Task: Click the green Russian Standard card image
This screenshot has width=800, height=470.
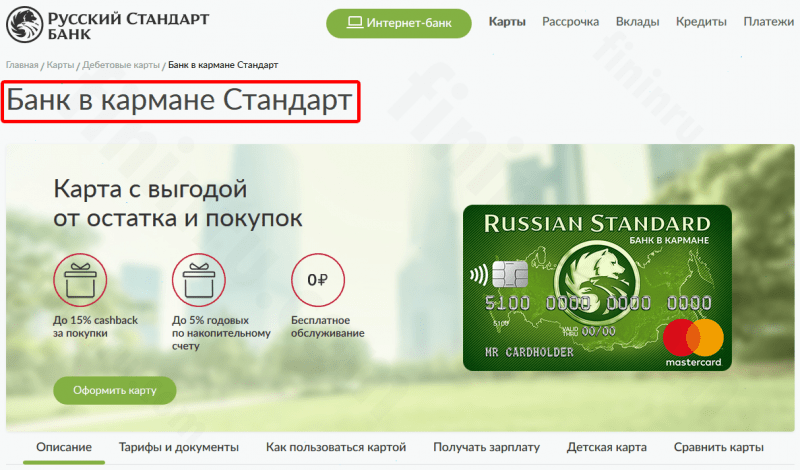Action: (597, 288)
